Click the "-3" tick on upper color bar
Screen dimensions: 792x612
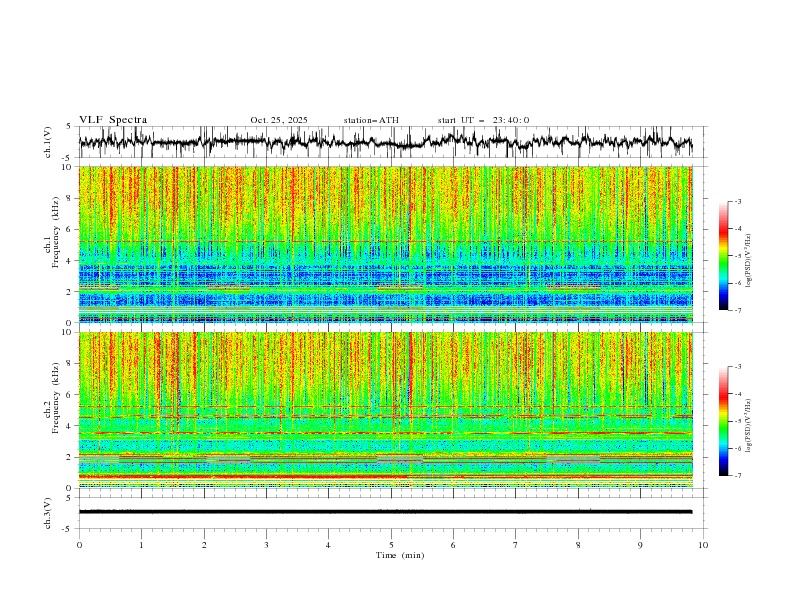pos(738,201)
